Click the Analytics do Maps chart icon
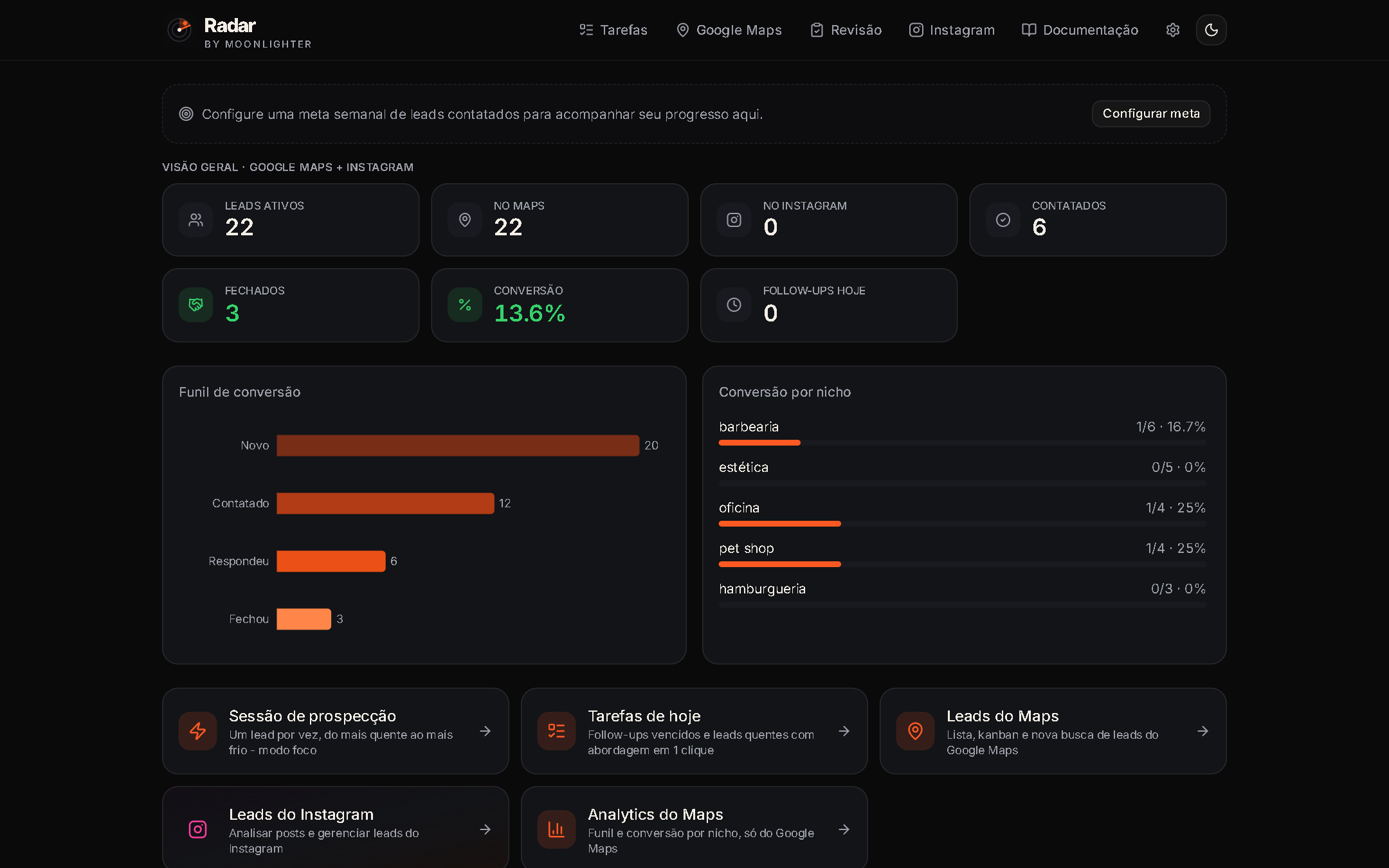This screenshot has height=868, width=1389. click(x=557, y=829)
